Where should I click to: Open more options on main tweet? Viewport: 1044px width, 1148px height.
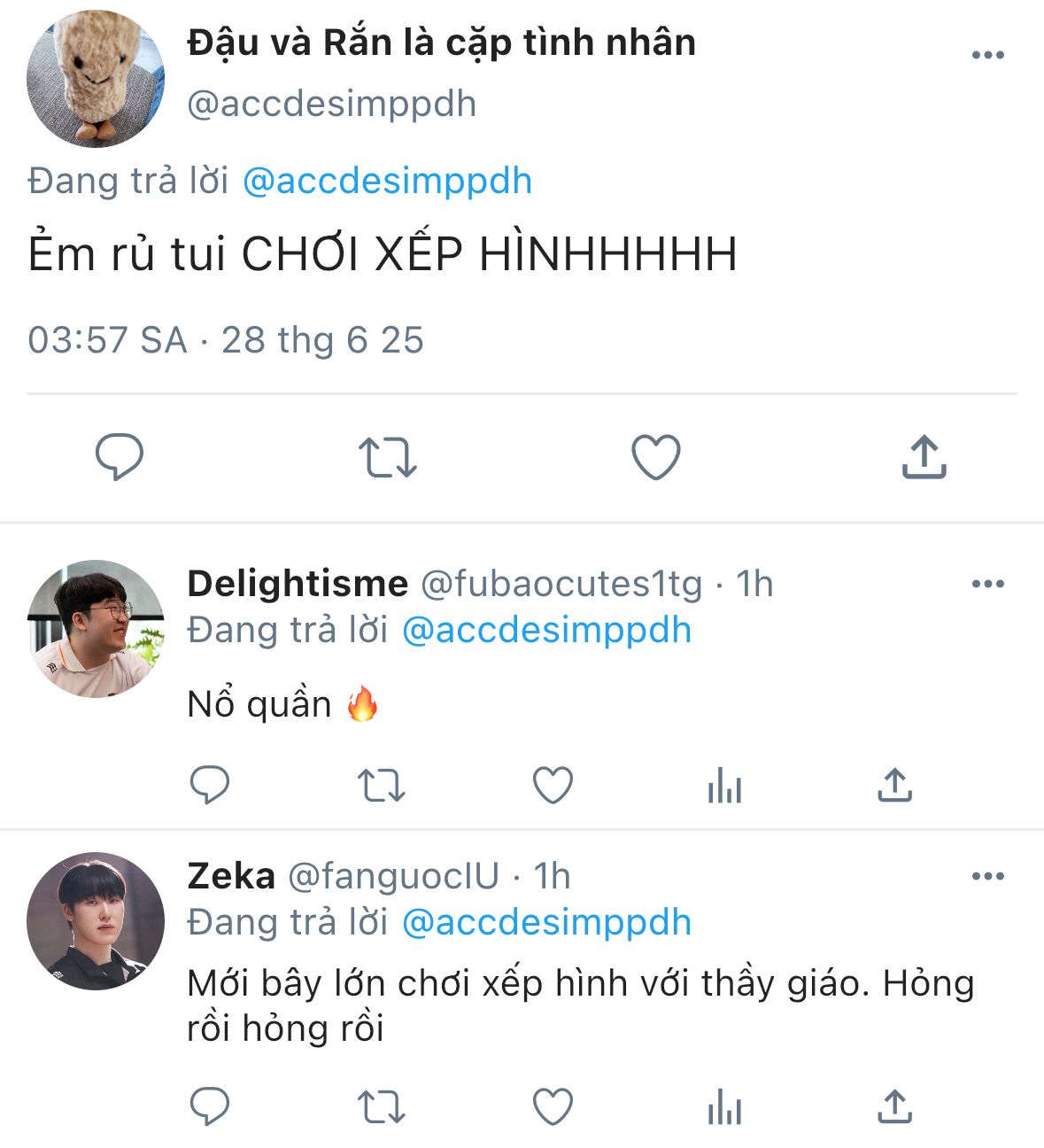(987, 55)
